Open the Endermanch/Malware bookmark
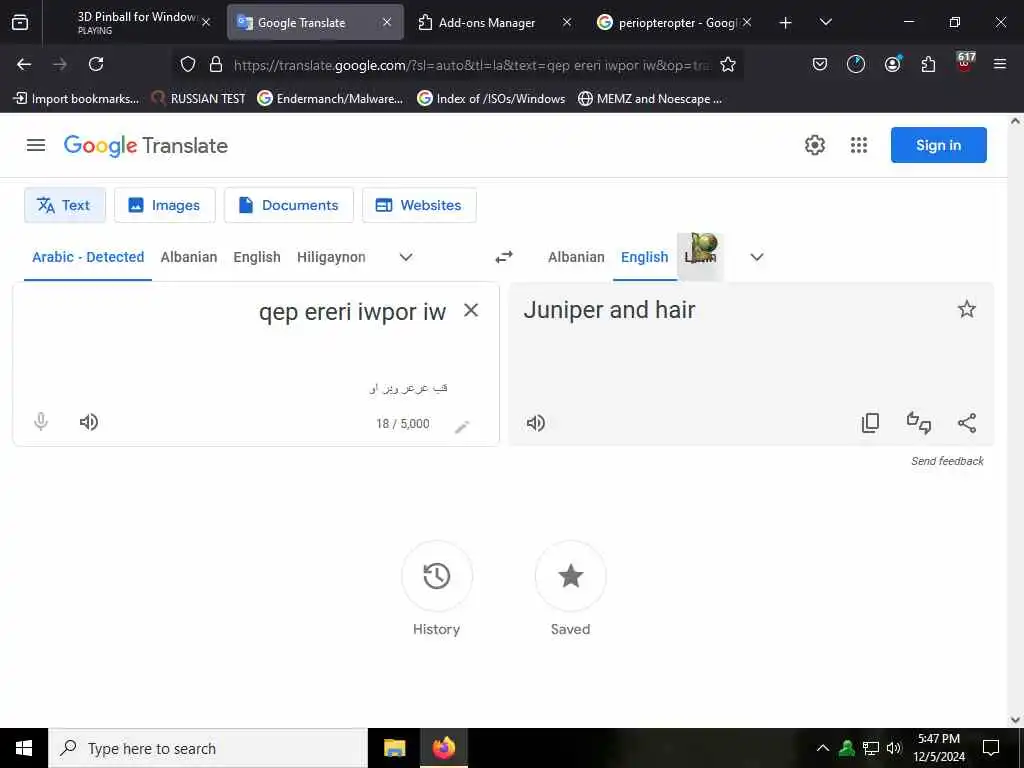Image resolution: width=1024 pixels, height=768 pixels. (330, 99)
